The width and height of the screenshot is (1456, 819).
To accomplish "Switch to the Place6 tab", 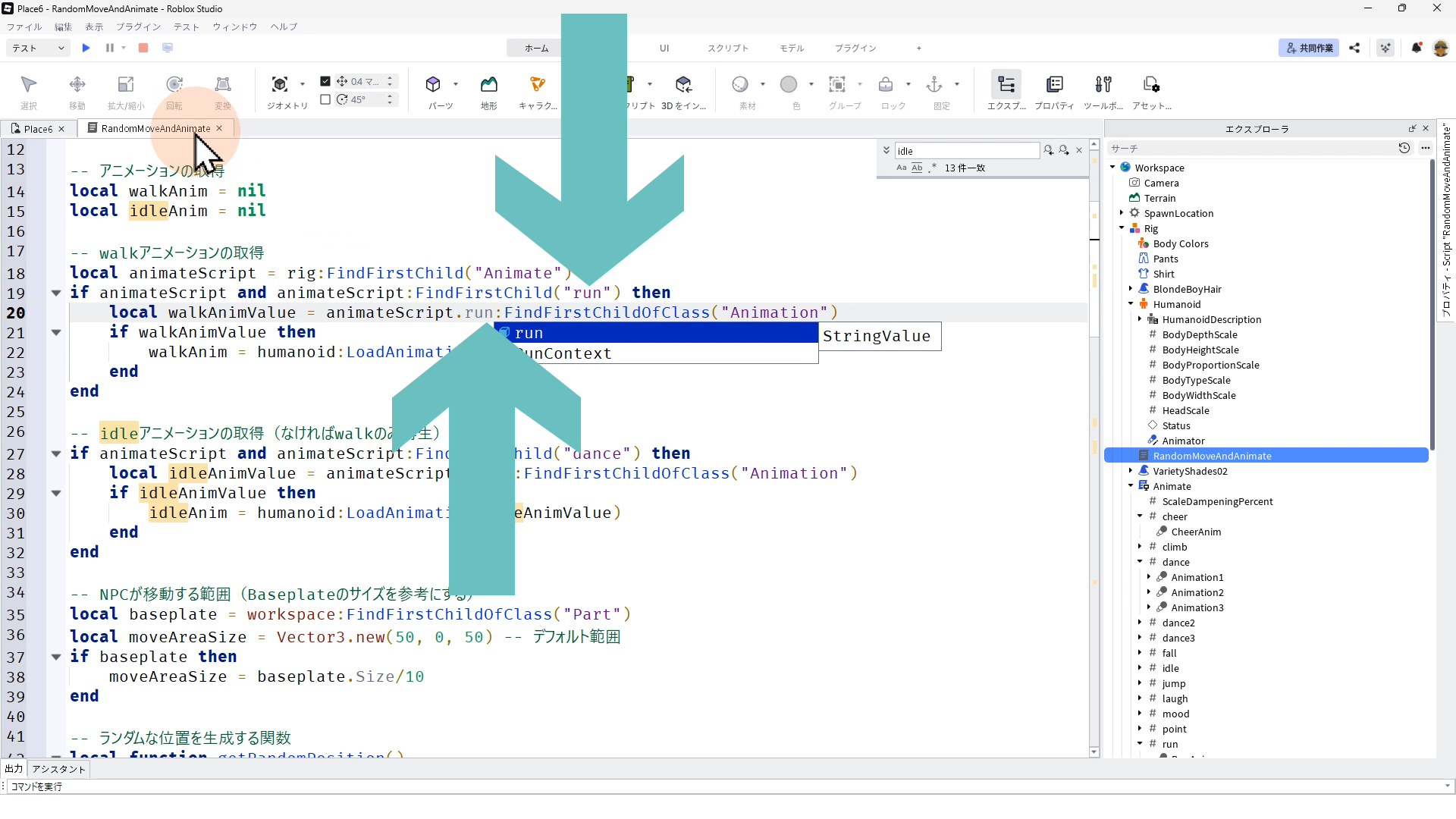I will click(x=37, y=129).
